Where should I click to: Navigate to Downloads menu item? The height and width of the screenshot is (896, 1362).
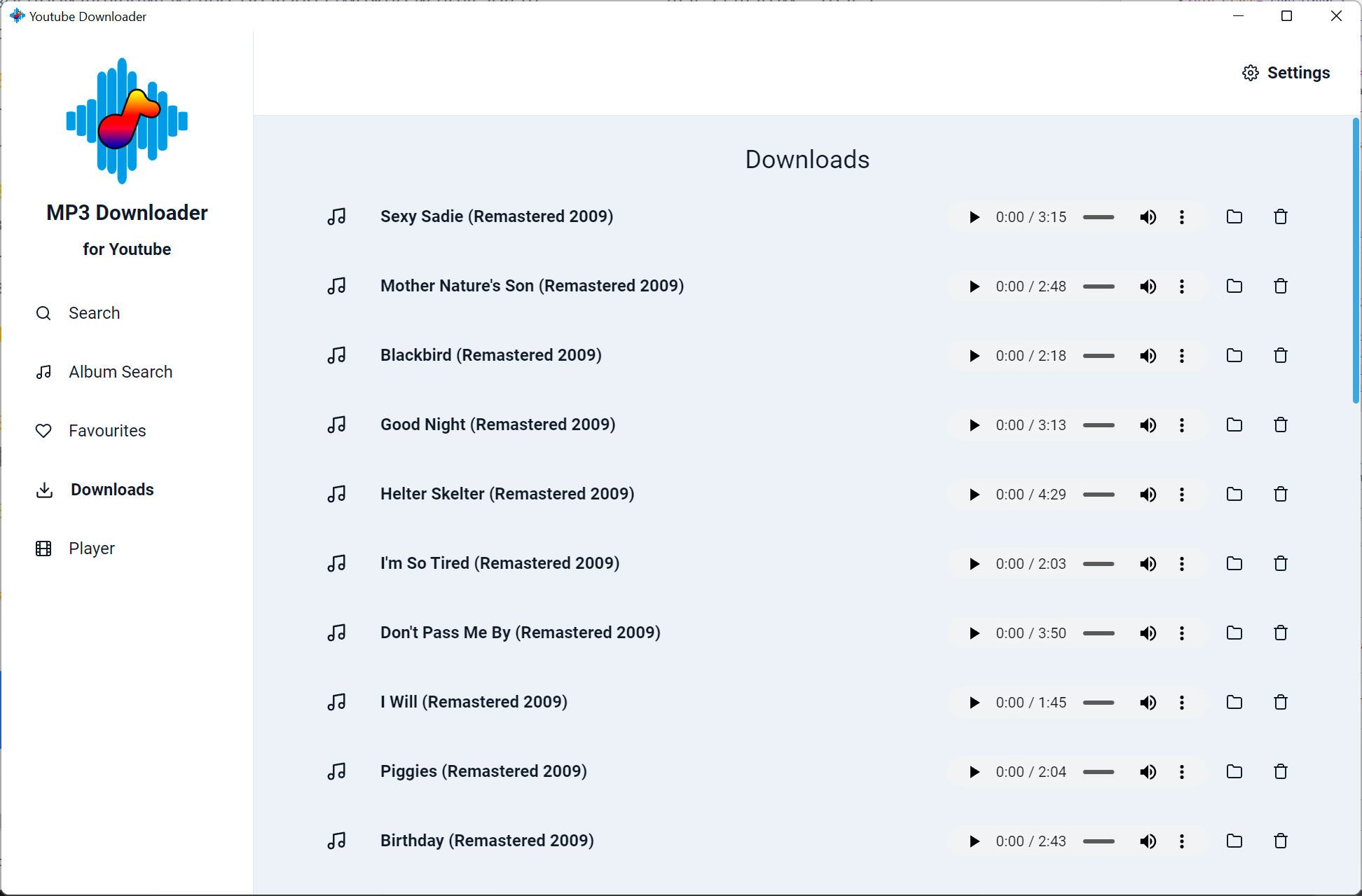point(112,489)
